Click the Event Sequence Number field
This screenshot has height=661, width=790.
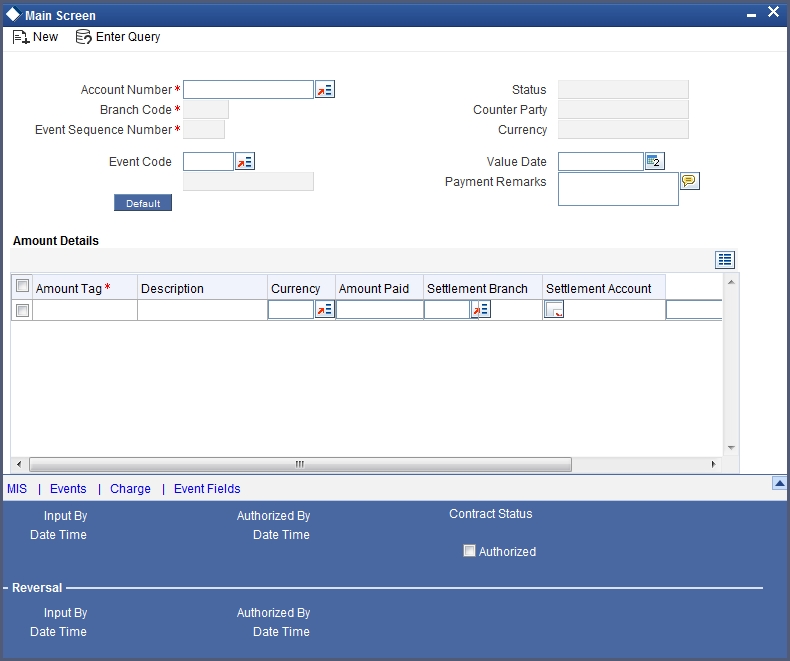(204, 130)
